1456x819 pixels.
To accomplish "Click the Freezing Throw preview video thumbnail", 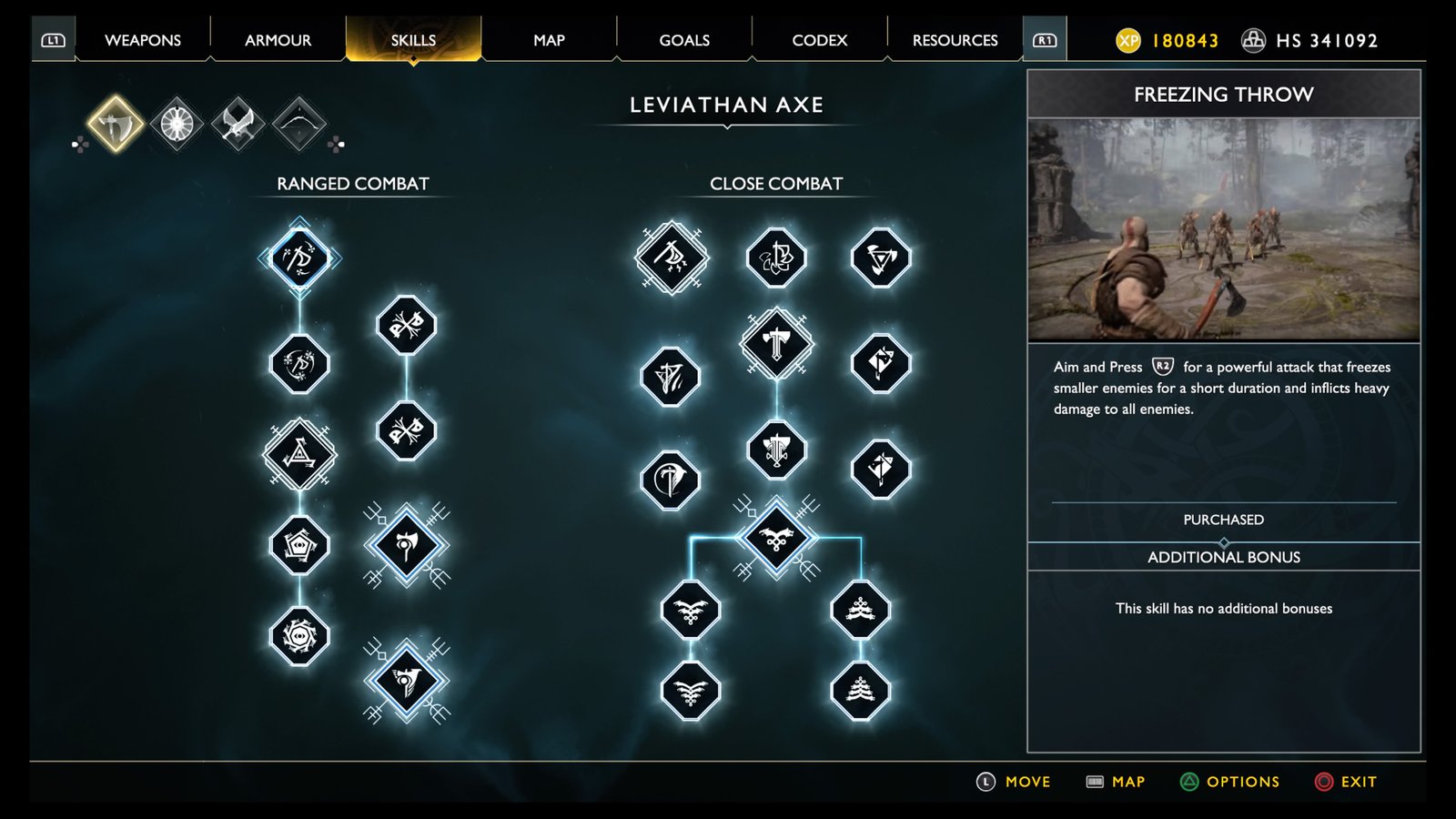I will pos(1224,230).
